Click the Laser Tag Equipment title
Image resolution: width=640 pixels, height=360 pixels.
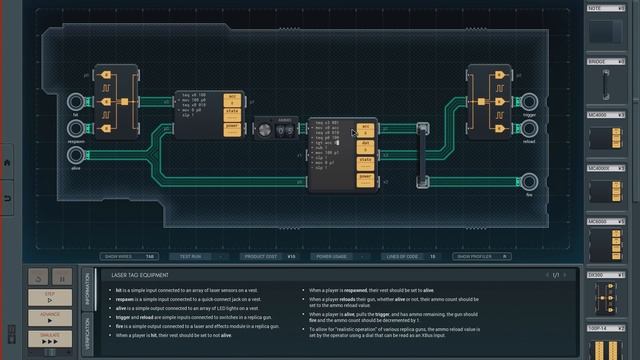coord(140,275)
